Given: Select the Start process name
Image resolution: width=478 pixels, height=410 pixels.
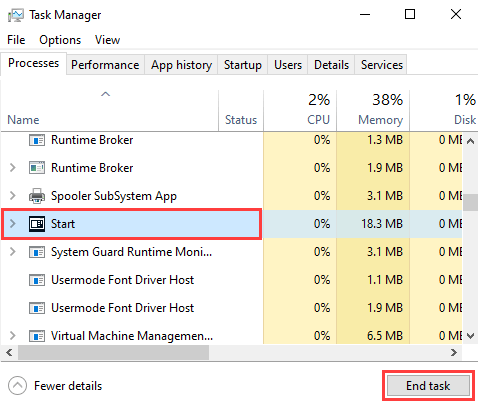Looking at the screenshot, I should pos(63,224).
